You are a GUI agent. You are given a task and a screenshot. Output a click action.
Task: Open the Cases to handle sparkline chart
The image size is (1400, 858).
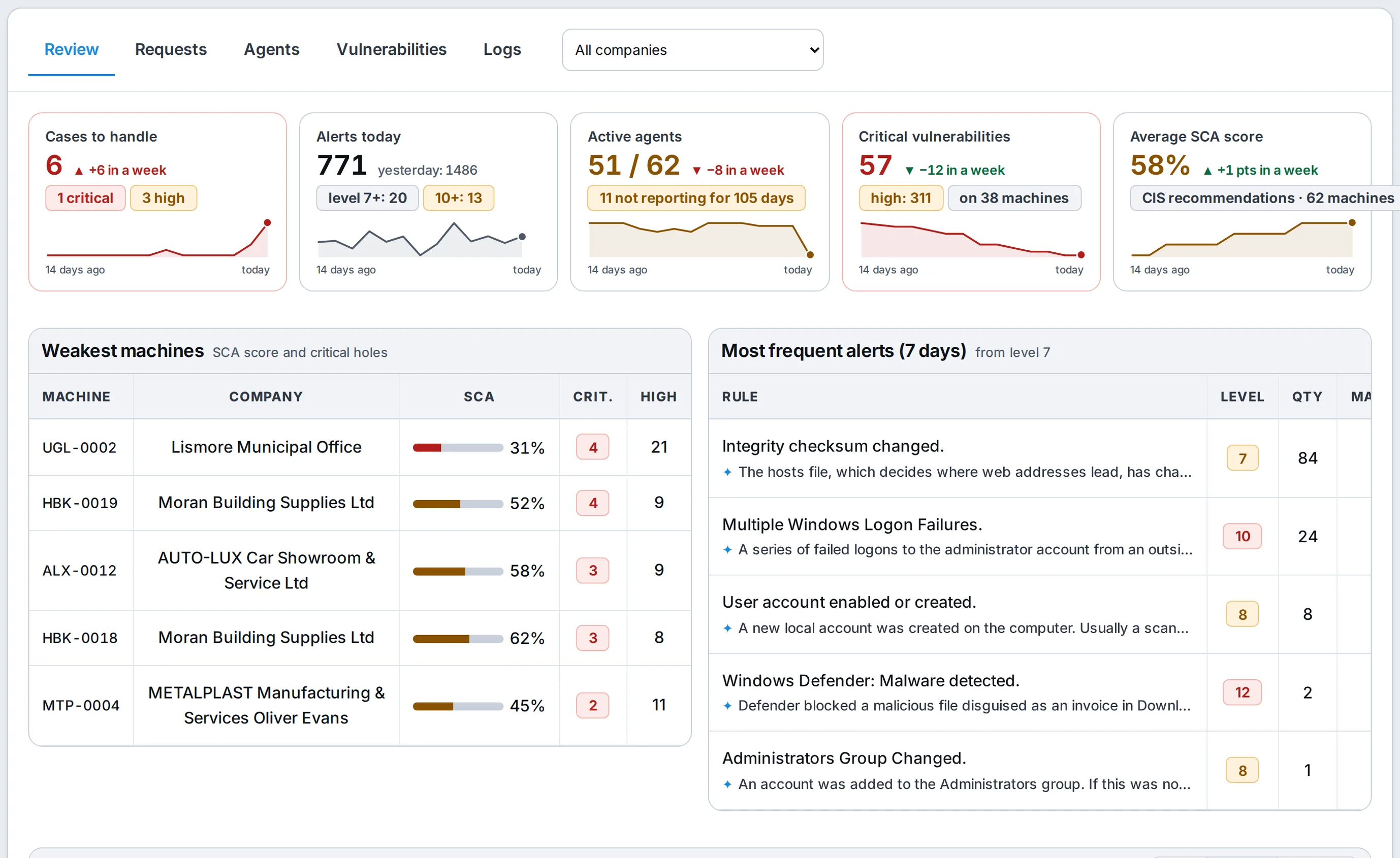pyautogui.click(x=157, y=239)
